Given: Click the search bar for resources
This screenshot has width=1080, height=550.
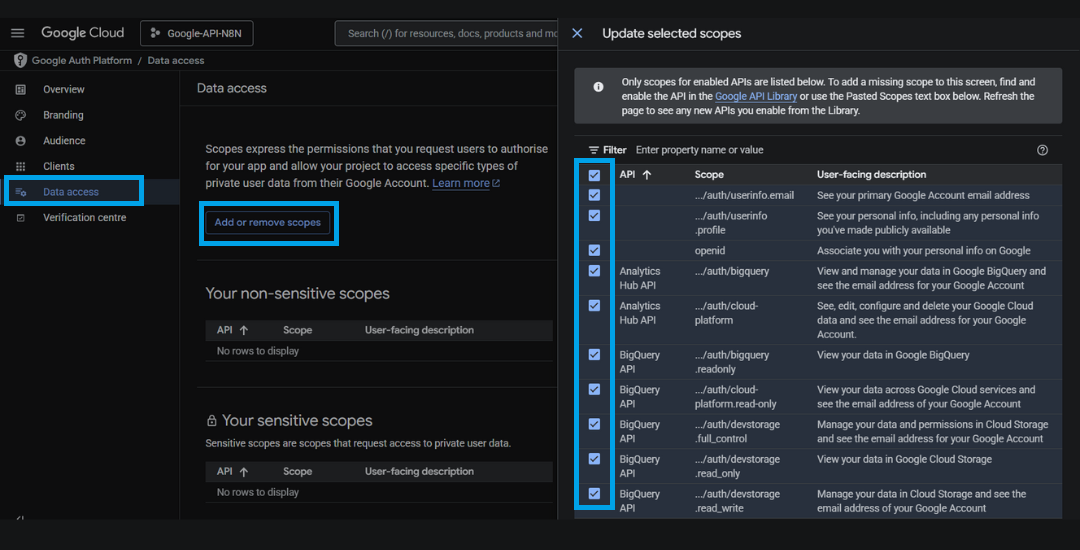Looking at the screenshot, I should 446,33.
